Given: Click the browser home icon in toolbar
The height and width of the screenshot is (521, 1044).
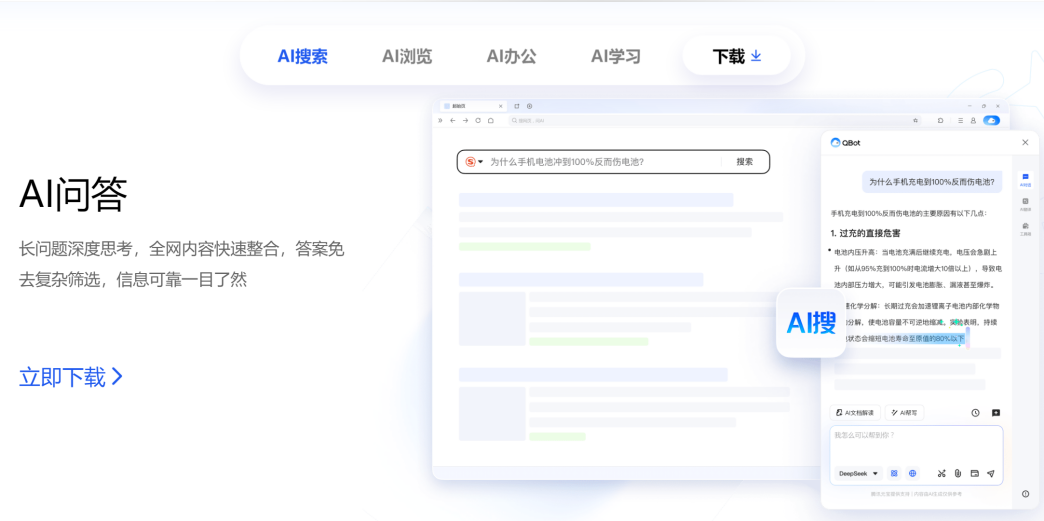Looking at the screenshot, I should (x=491, y=121).
